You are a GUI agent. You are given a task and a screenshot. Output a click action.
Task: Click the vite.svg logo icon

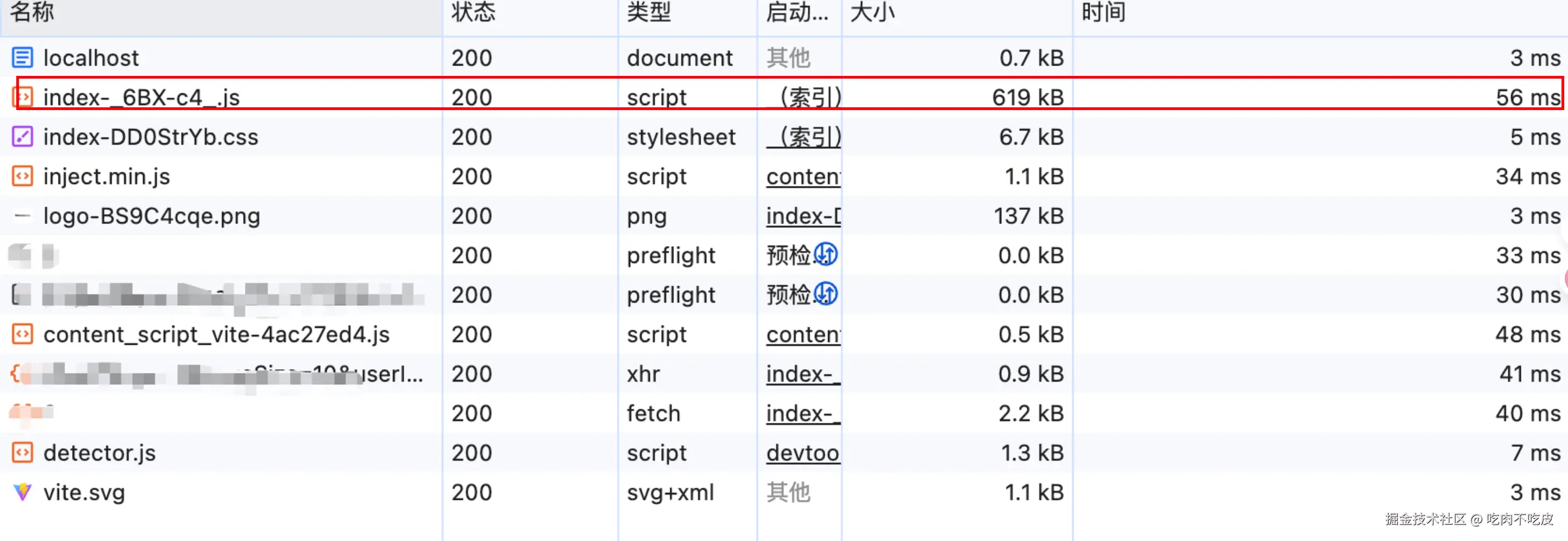click(x=23, y=492)
